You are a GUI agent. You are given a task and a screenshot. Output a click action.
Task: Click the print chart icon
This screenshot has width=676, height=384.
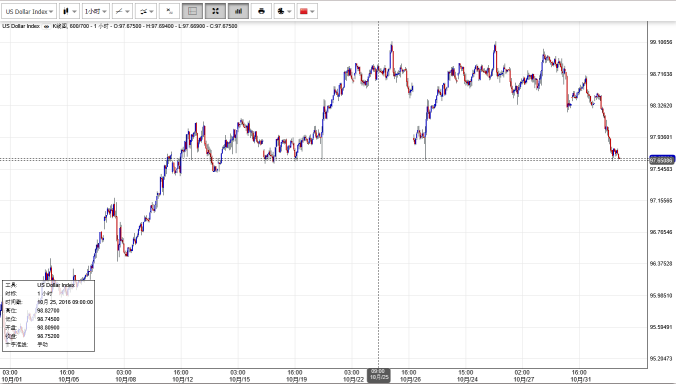[261, 11]
